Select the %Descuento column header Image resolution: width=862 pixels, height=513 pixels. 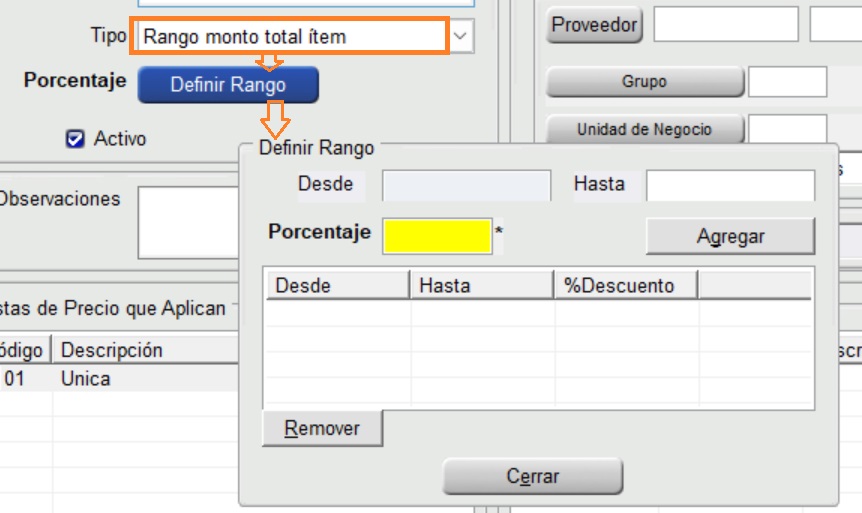pos(626,285)
